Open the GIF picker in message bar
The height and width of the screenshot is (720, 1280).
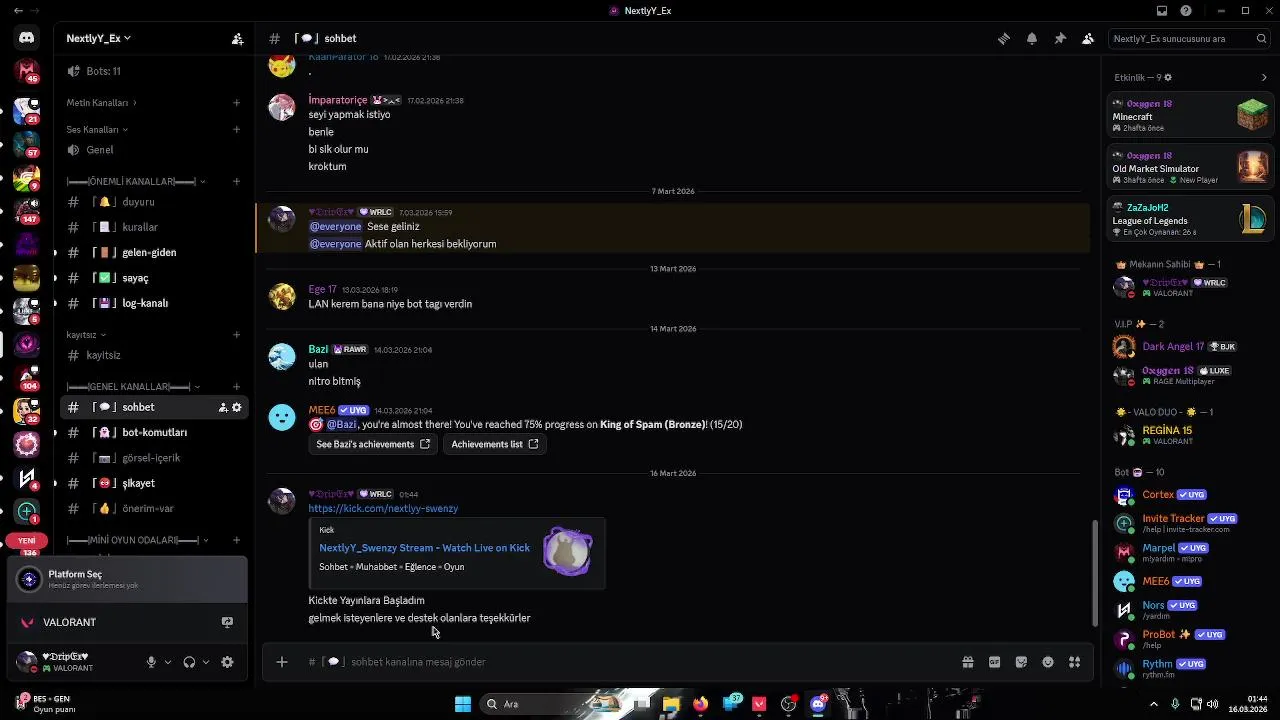tap(995, 662)
